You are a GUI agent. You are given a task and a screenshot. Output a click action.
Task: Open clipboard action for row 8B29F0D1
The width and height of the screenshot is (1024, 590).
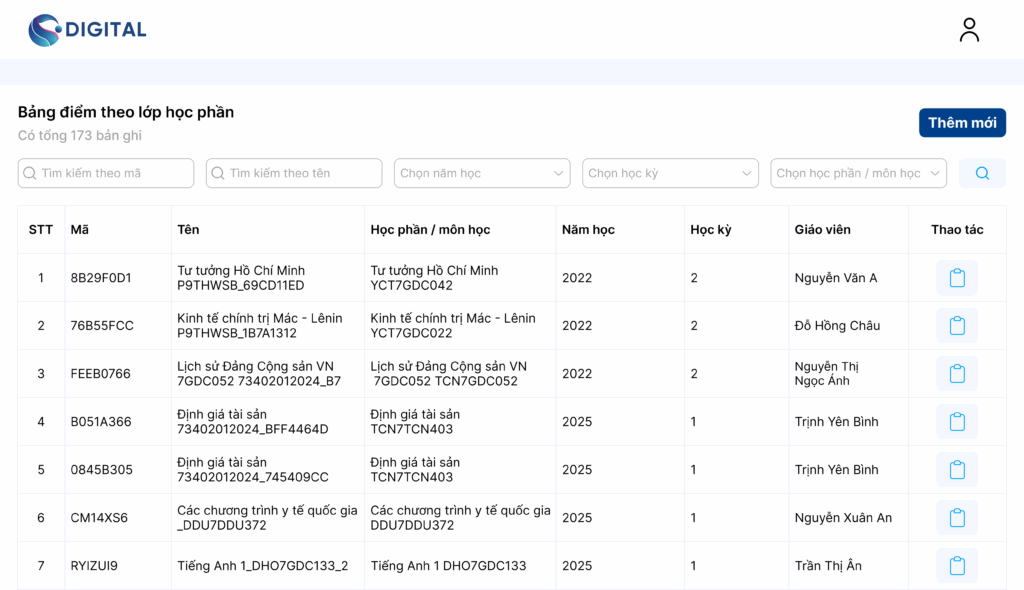pyautogui.click(x=957, y=278)
